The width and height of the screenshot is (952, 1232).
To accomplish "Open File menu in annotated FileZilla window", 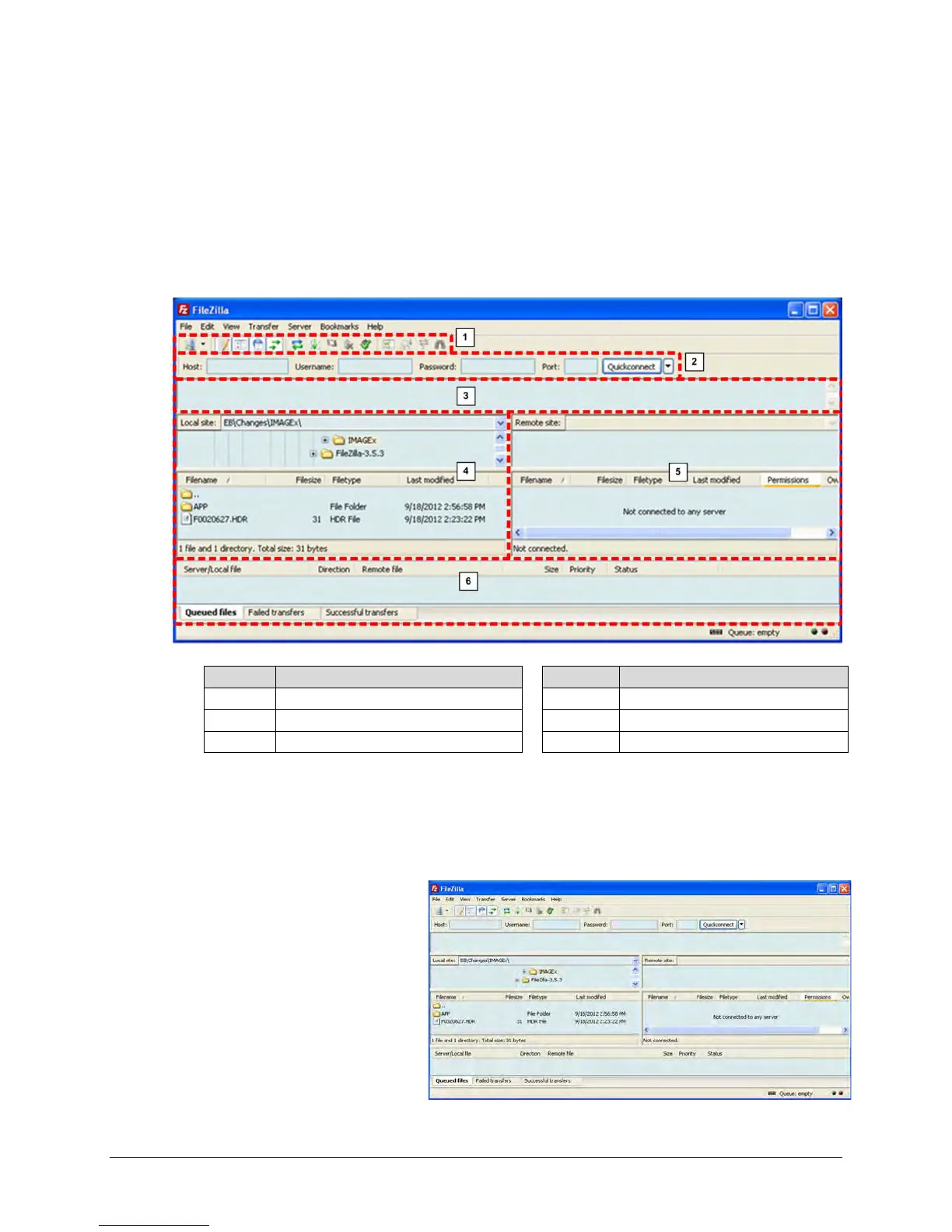I will pyautogui.click(x=186, y=327).
